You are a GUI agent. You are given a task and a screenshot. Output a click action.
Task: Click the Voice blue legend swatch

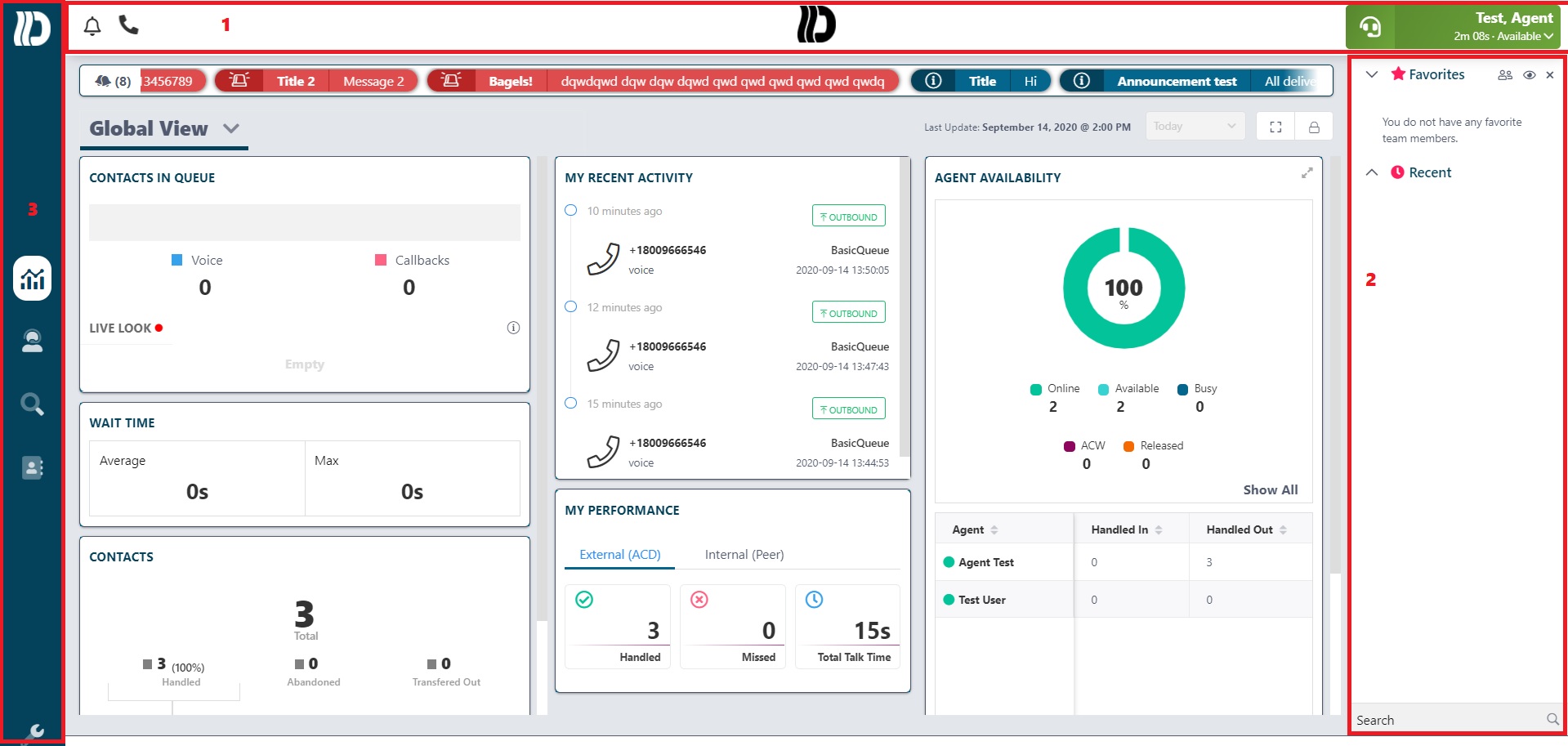point(177,260)
